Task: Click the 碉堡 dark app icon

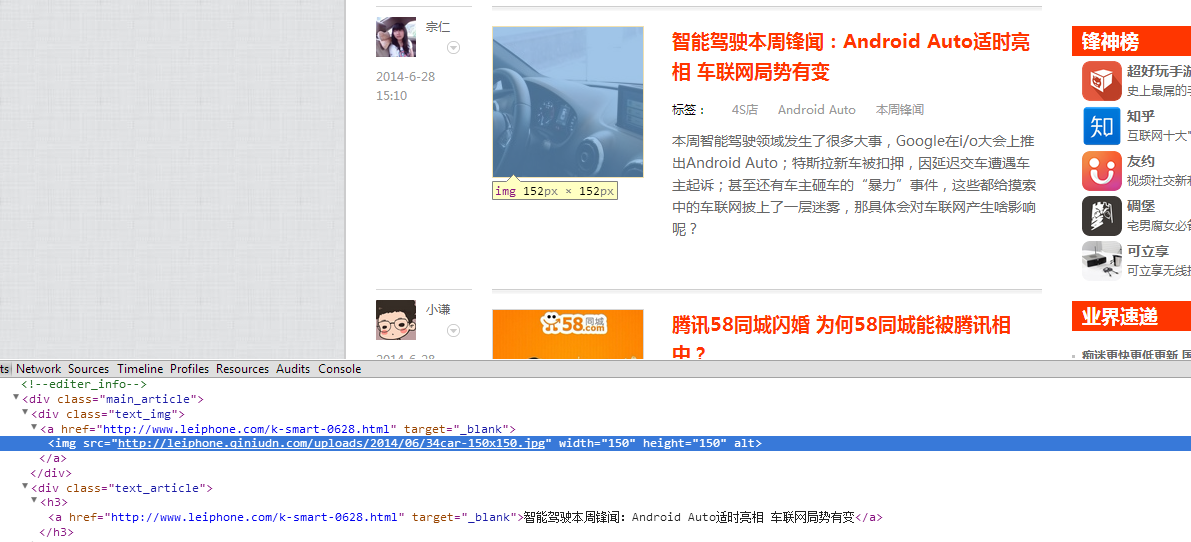Action: [1101, 216]
